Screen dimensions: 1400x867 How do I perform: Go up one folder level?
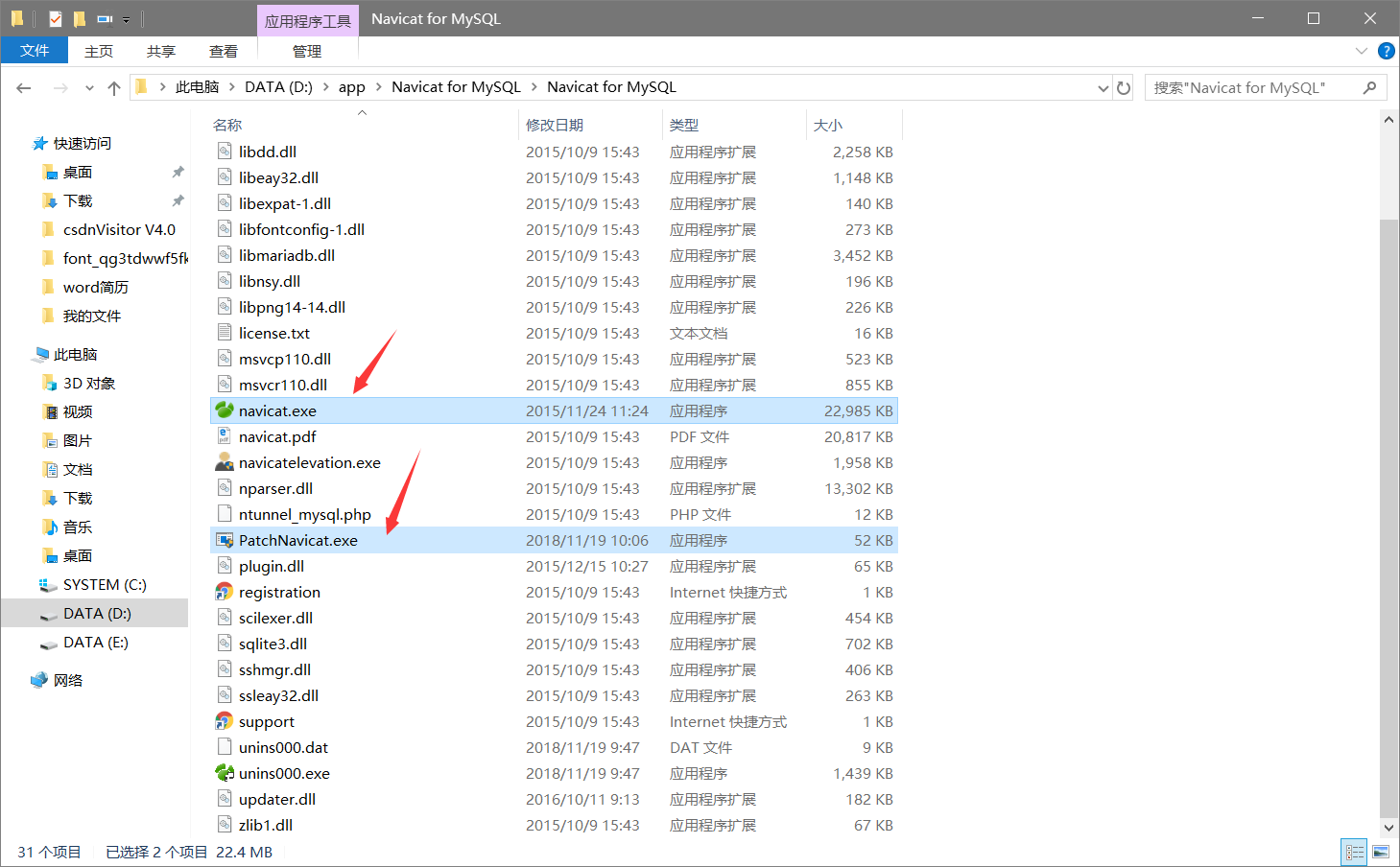click(x=114, y=87)
